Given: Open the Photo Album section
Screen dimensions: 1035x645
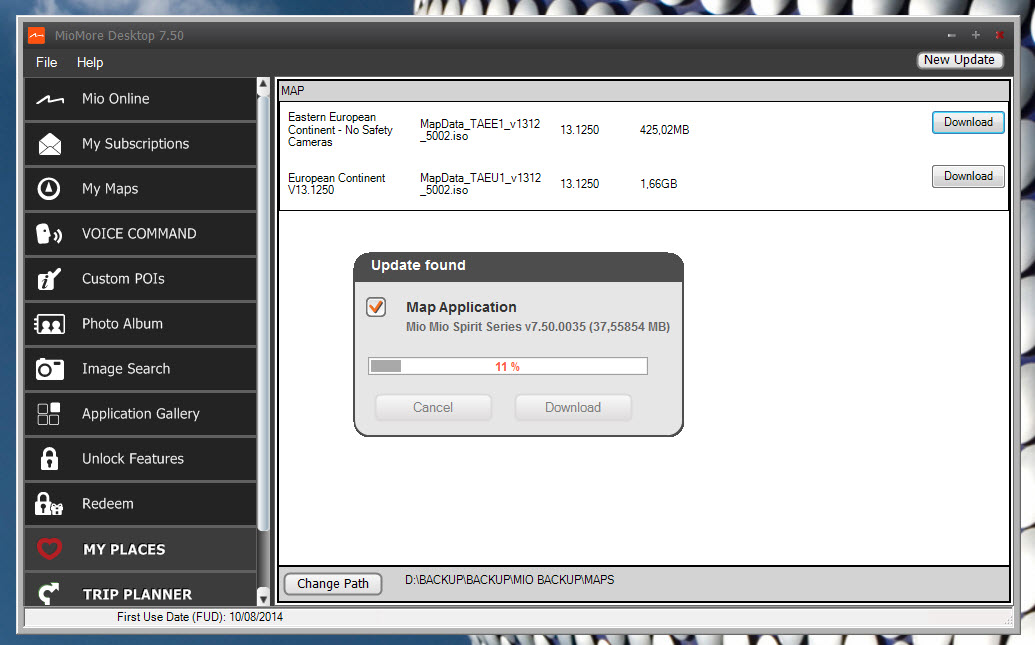Looking at the screenshot, I should click(141, 324).
